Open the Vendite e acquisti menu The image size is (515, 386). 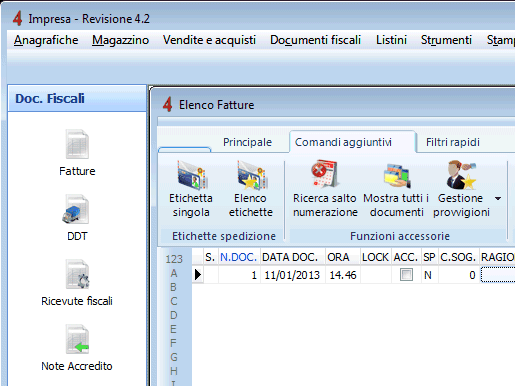point(209,40)
